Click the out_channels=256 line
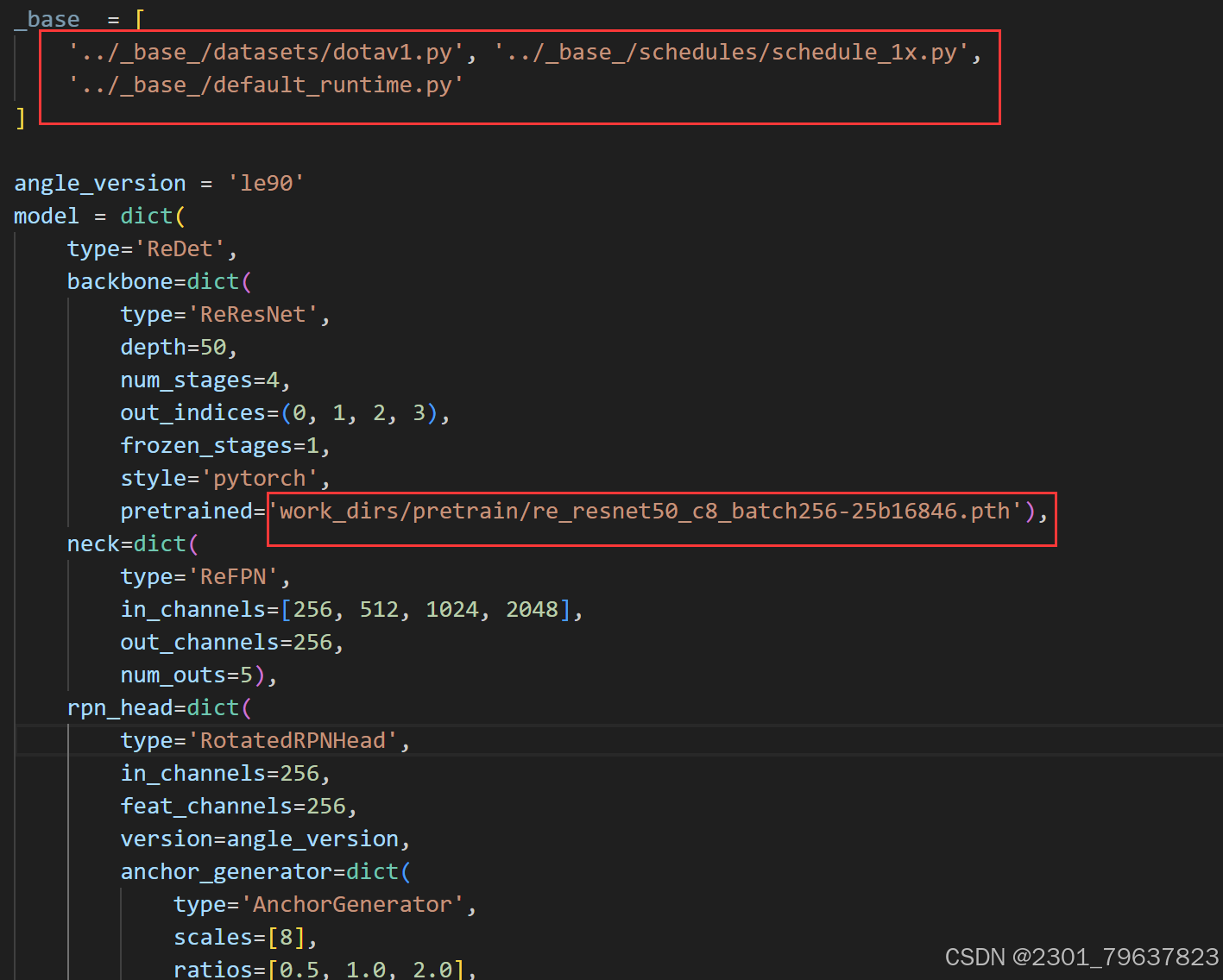 (x=233, y=642)
